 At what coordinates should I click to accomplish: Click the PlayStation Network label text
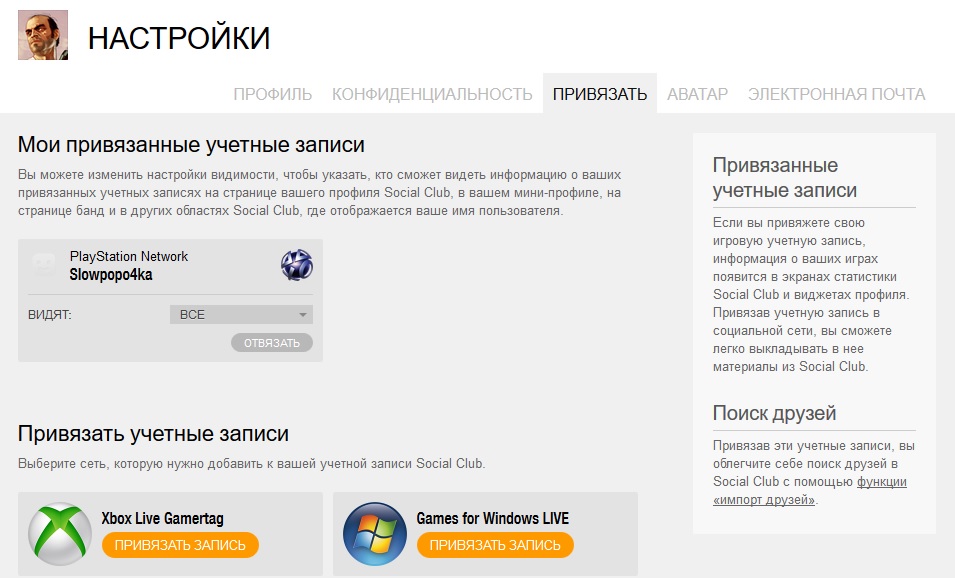pyautogui.click(x=129, y=256)
